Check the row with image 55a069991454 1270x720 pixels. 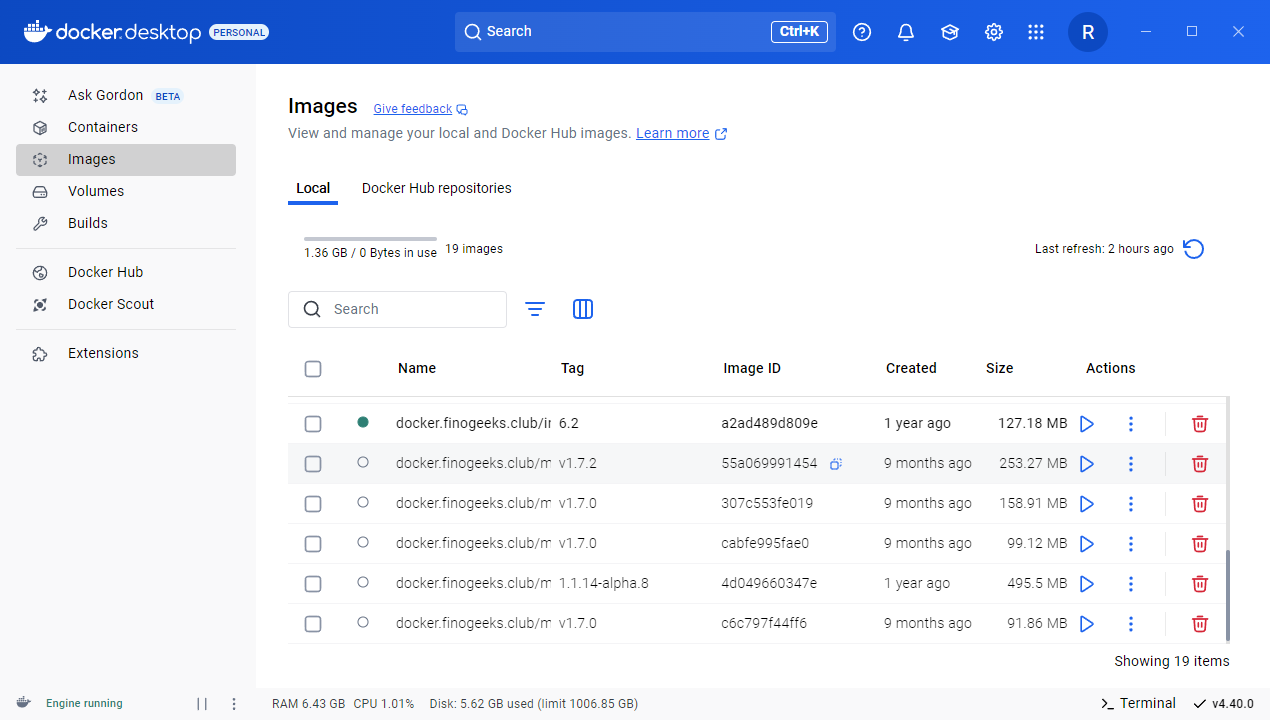tap(313, 464)
